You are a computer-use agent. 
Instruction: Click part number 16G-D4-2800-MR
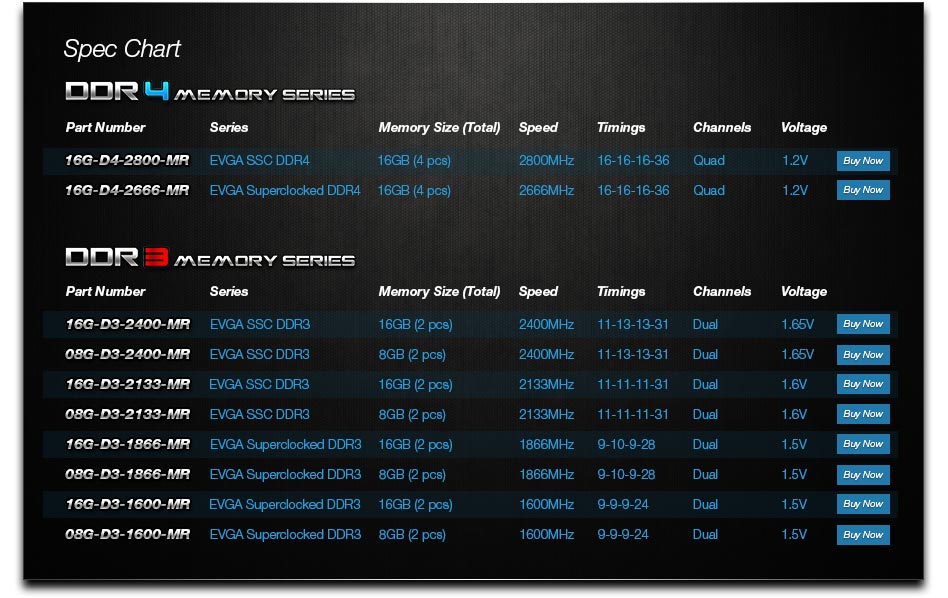click(x=127, y=161)
